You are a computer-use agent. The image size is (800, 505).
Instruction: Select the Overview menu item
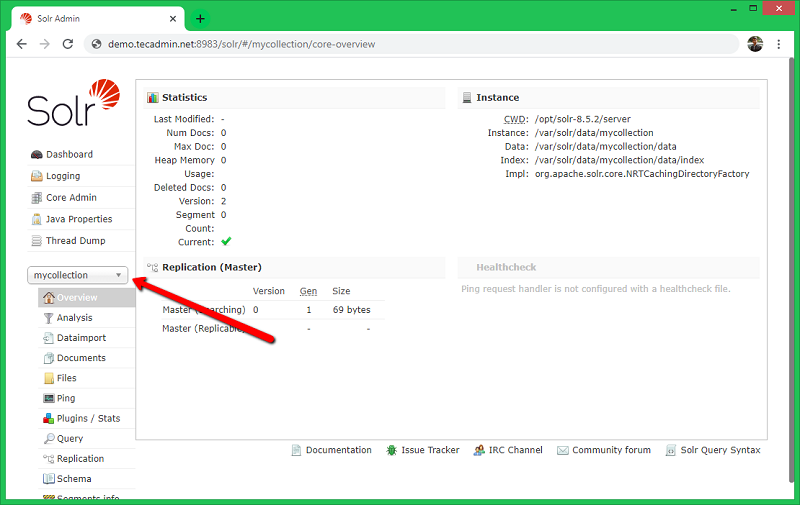87,297
